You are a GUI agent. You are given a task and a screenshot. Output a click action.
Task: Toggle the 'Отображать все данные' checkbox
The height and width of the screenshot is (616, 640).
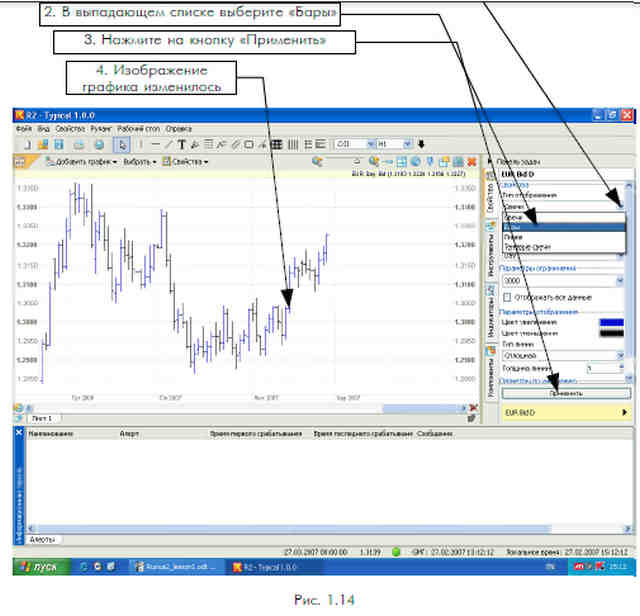click(x=507, y=297)
